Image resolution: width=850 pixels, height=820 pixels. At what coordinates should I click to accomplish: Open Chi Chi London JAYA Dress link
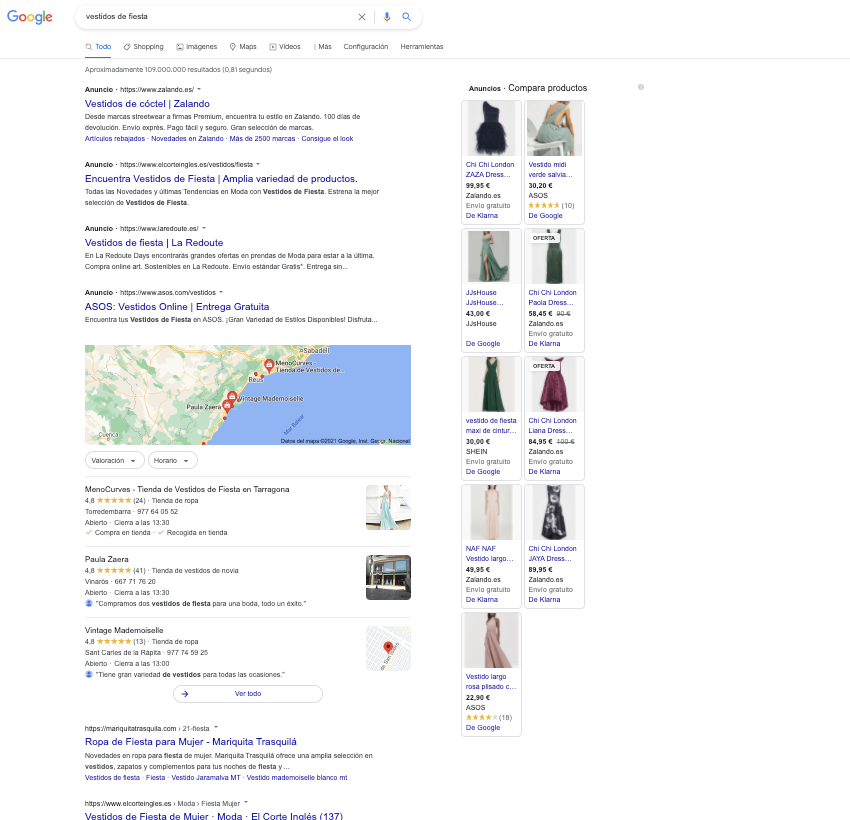[552, 553]
